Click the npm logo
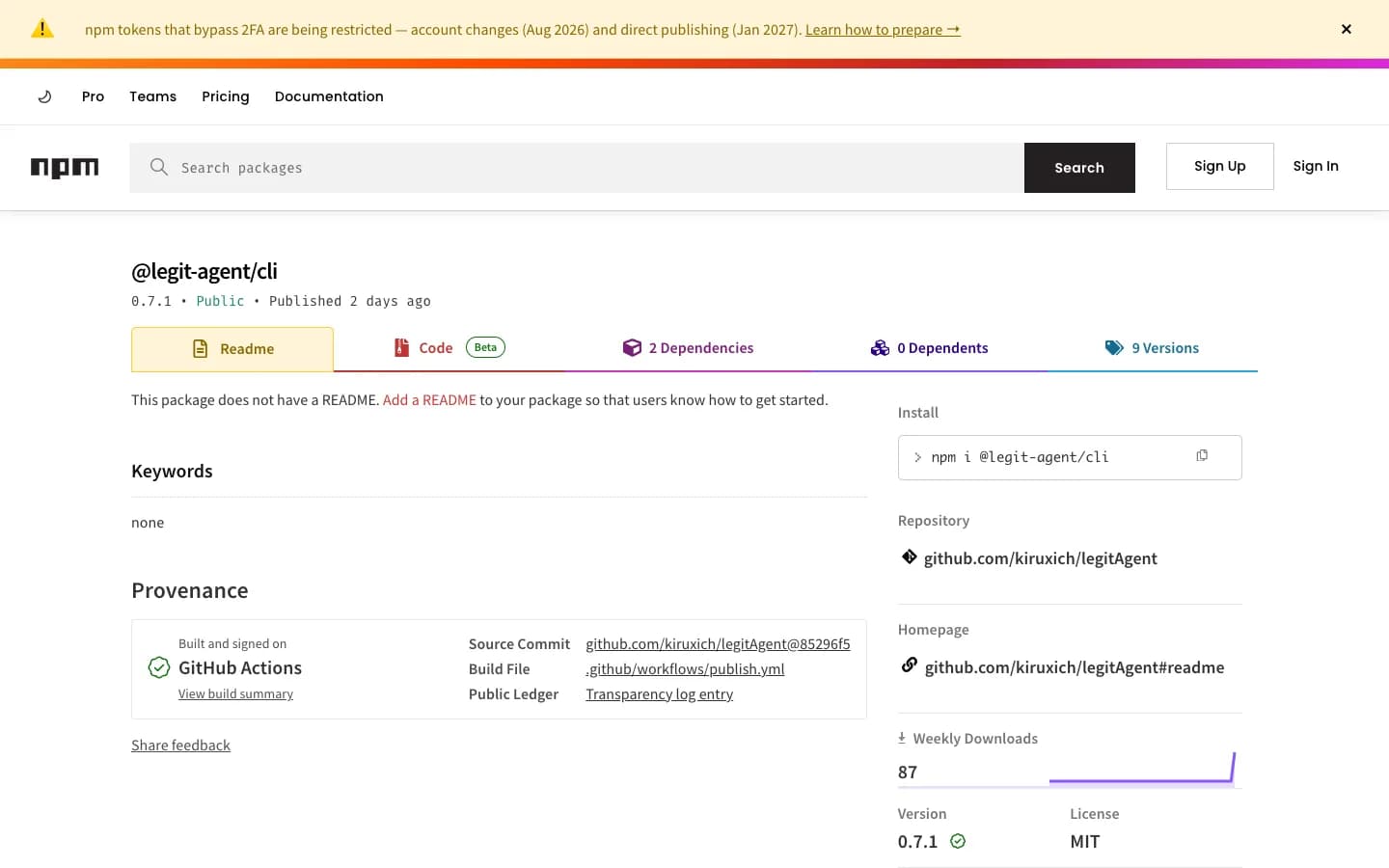The image size is (1389, 868). pyautogui.click(x=65, y=168)
